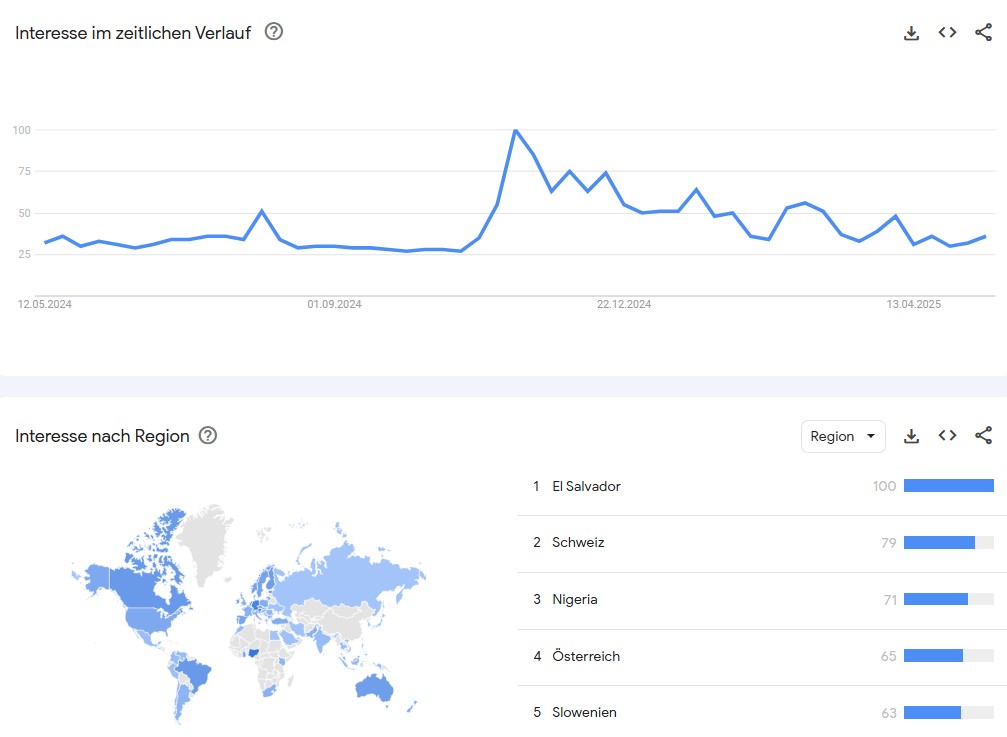Select El Salvador in region ranking
1007x737 pixels.
click(x=762, y=487)
